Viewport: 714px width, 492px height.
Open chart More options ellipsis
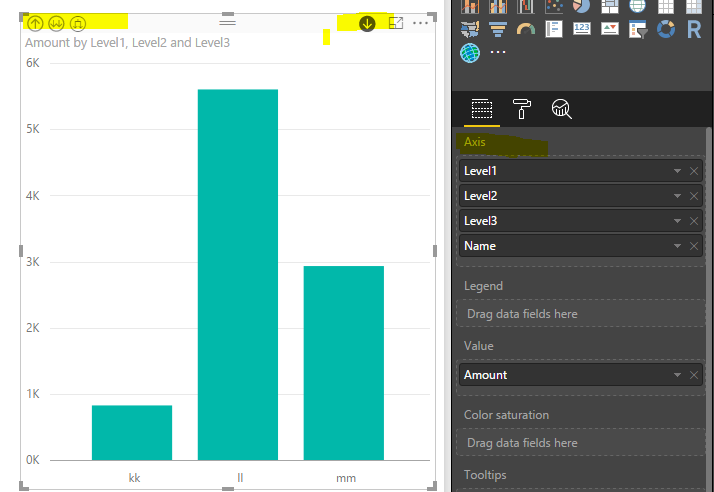pos(420,23)
